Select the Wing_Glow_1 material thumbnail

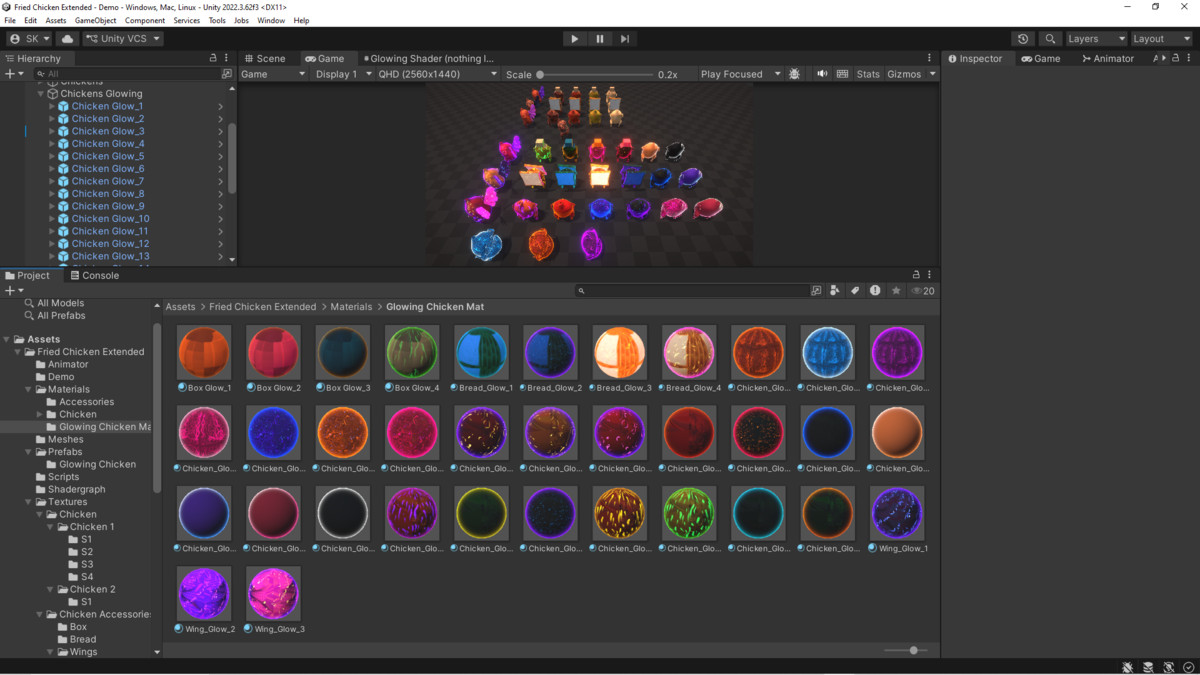coord(898,513)
